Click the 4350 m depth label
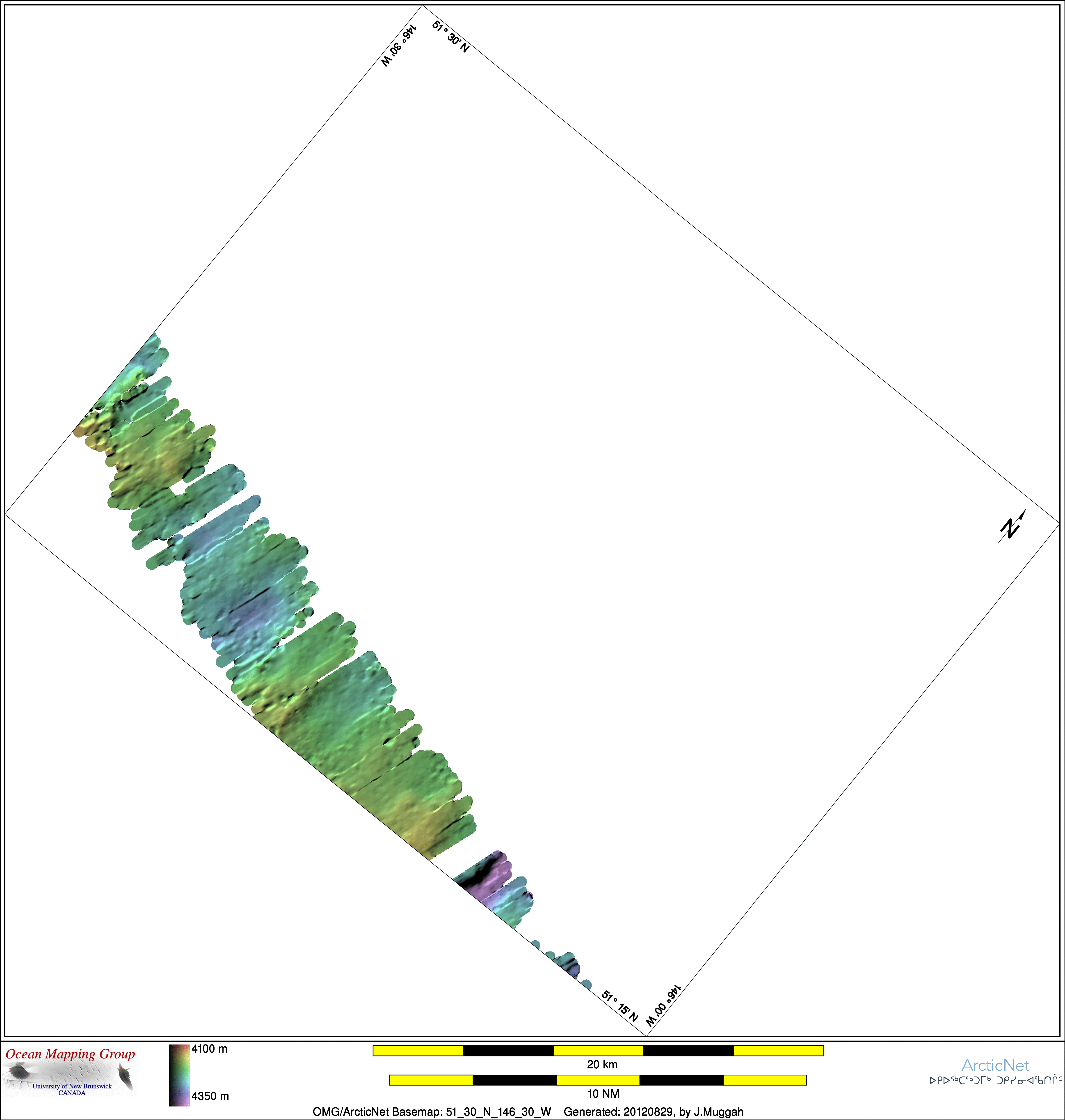Screen dimensions: 1065x1120 tap(210, 1096)
